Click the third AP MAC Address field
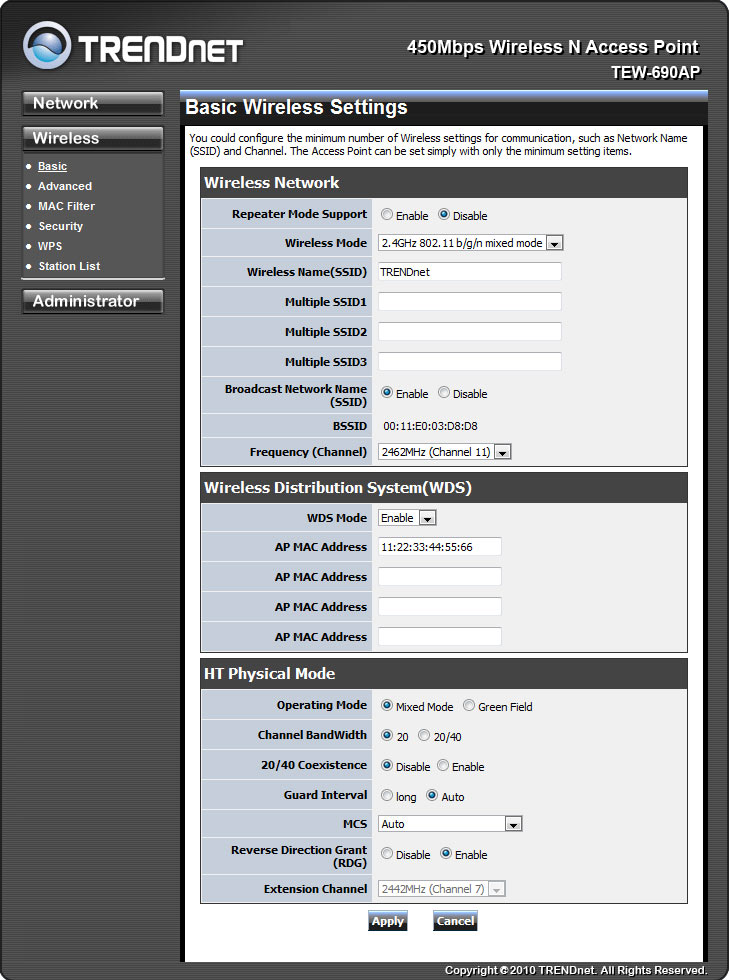The width and height of the screenshot is (730, 980). pyautogui.click(x=440, y=607)
